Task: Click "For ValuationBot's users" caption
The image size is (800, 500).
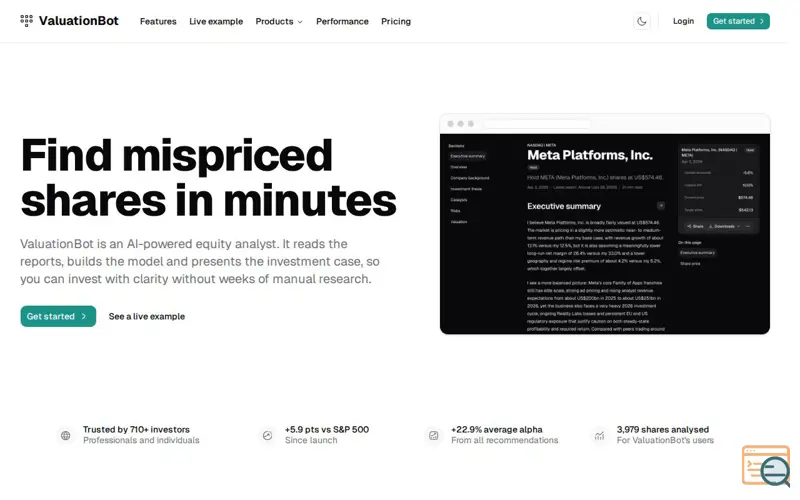Action: click(665, 440)
